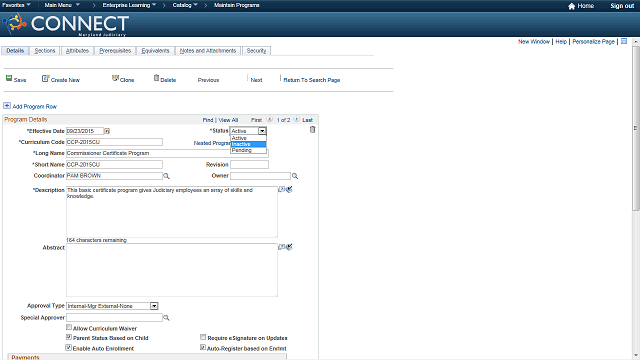The height and width of the screenshot is (360, 640).
Task: Click the Special Approver lookup magnifier
Action: 166,318
